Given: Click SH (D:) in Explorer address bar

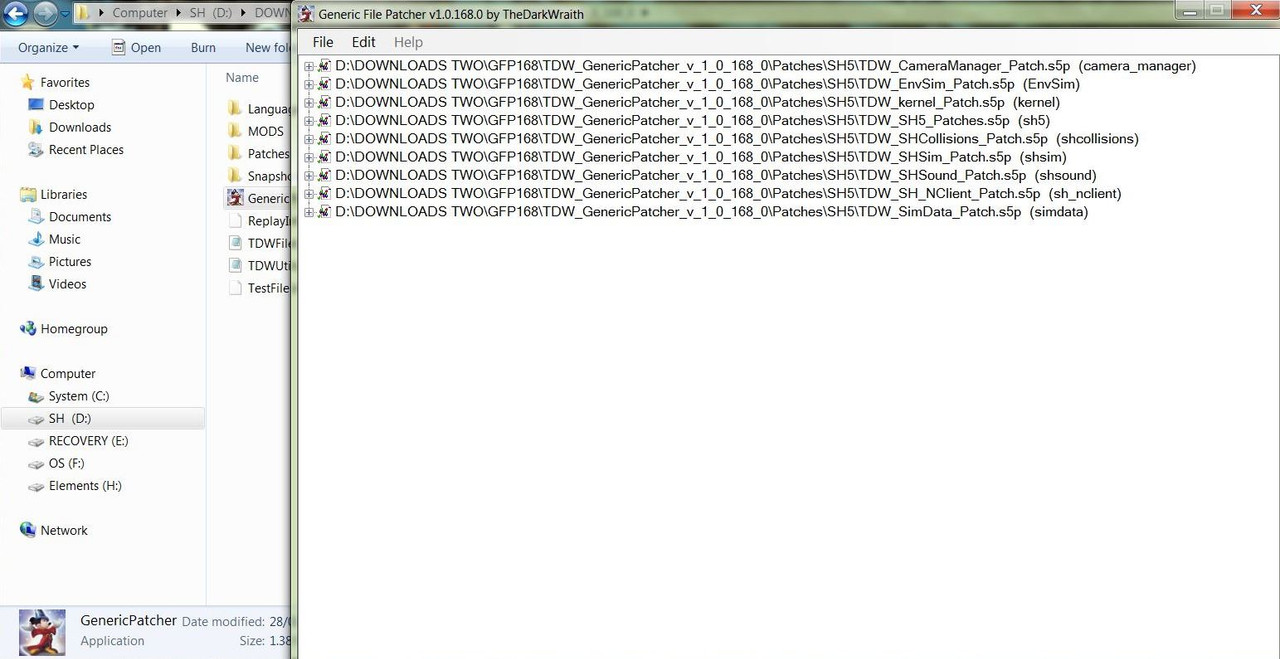Looking at the screenshot, I should click(x=210, y=13).
